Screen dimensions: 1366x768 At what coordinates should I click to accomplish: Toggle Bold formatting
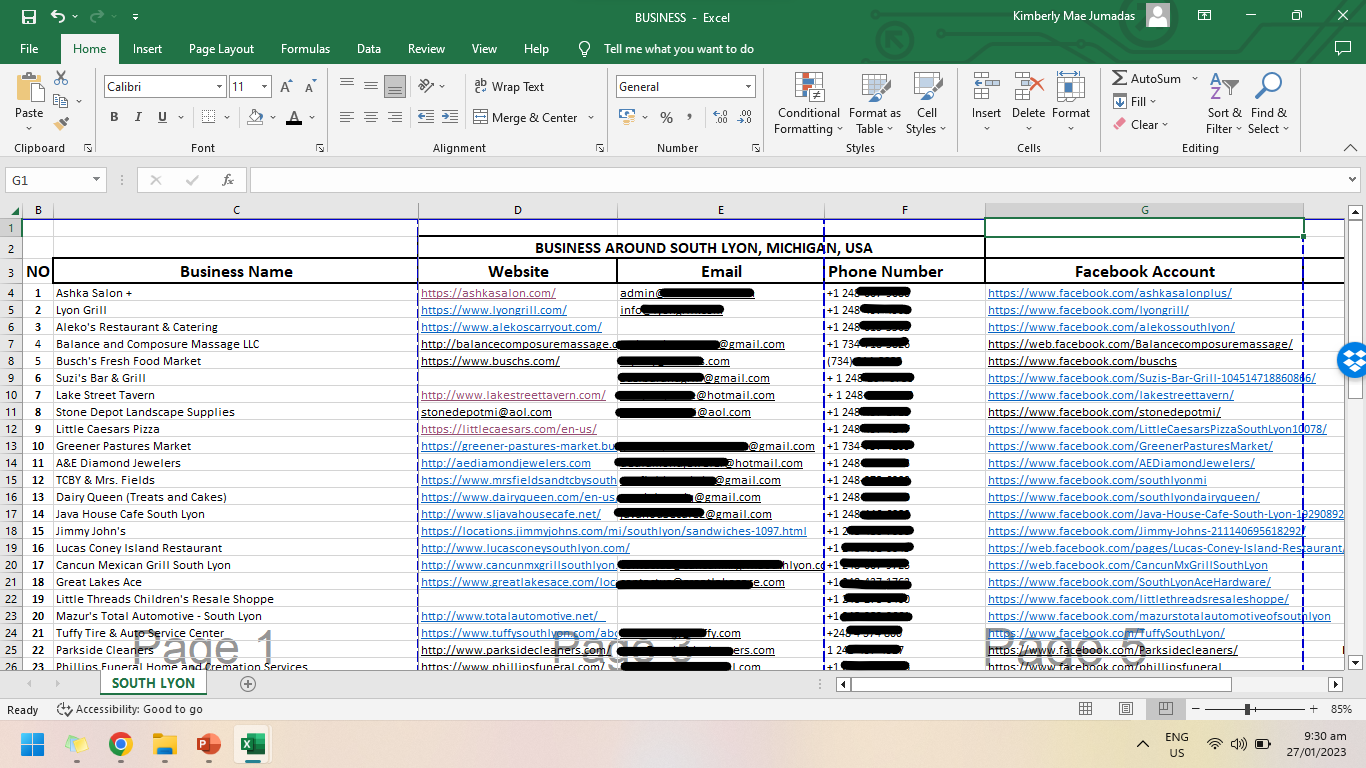click(x=114, y=117)
